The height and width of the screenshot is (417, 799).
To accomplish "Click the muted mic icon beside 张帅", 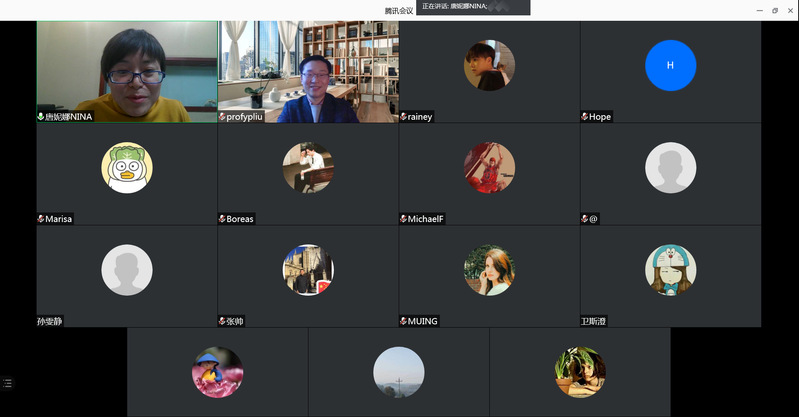I will [222, 321].
